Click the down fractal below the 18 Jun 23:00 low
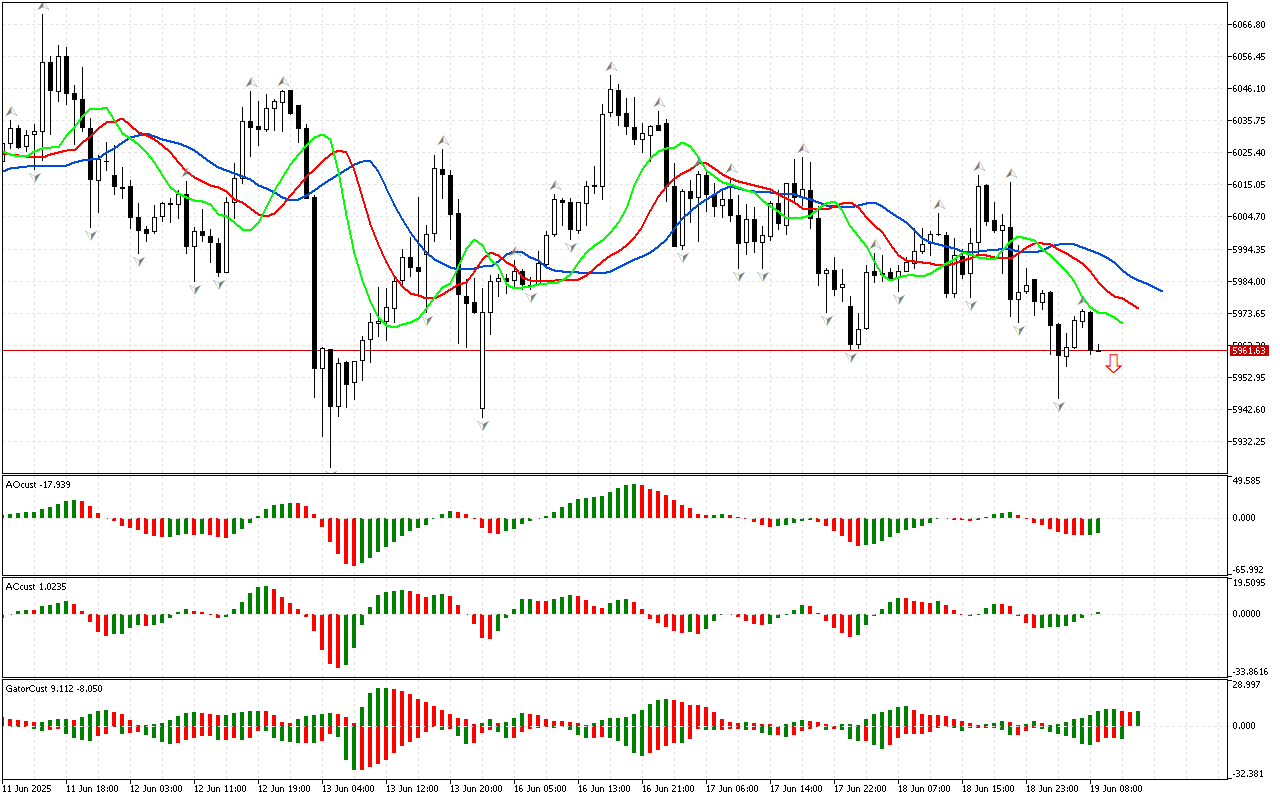The height and width of the screenshot is (800, 1280). [1058, 405]
